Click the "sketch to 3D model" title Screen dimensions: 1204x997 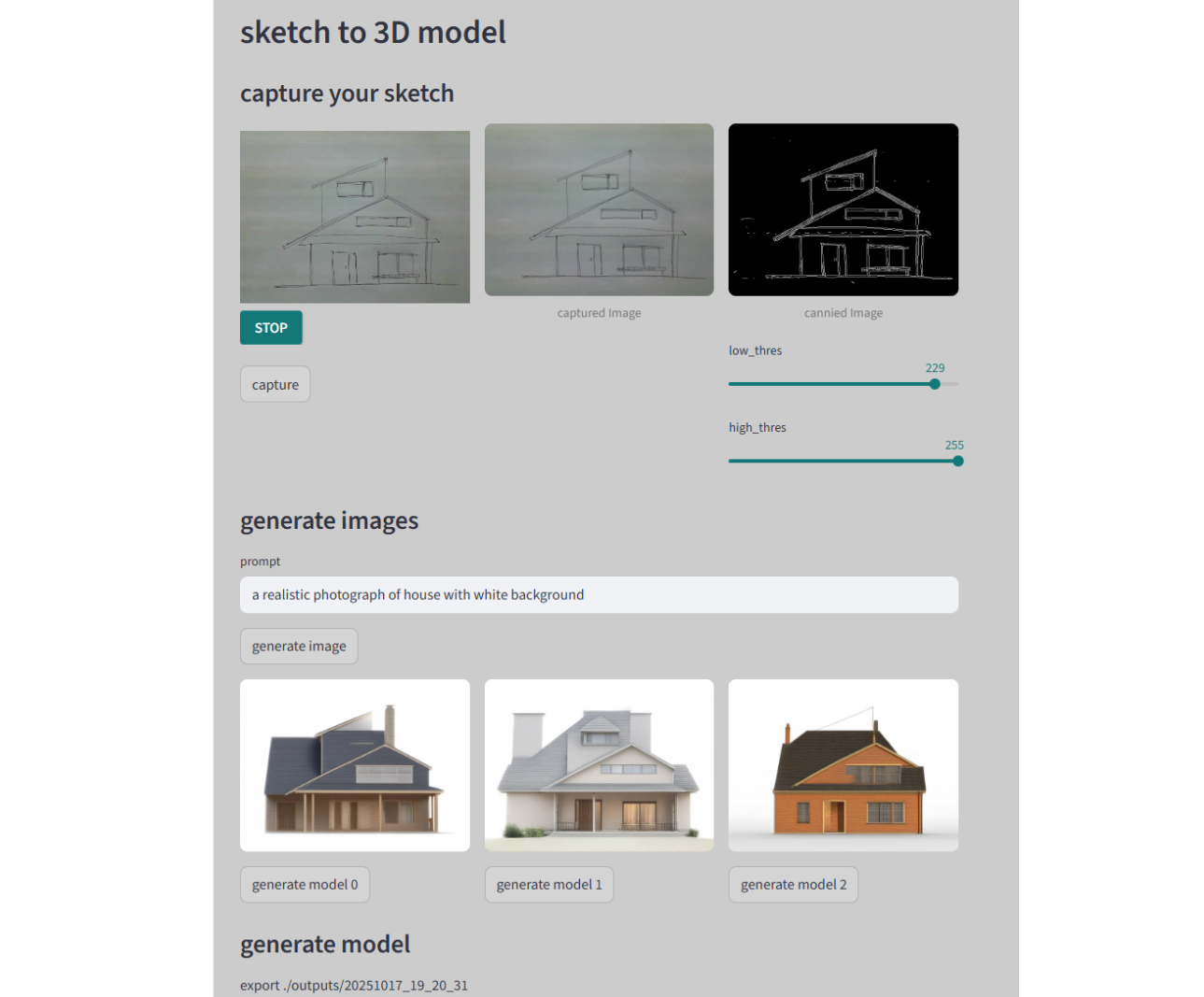click(373, 33)
